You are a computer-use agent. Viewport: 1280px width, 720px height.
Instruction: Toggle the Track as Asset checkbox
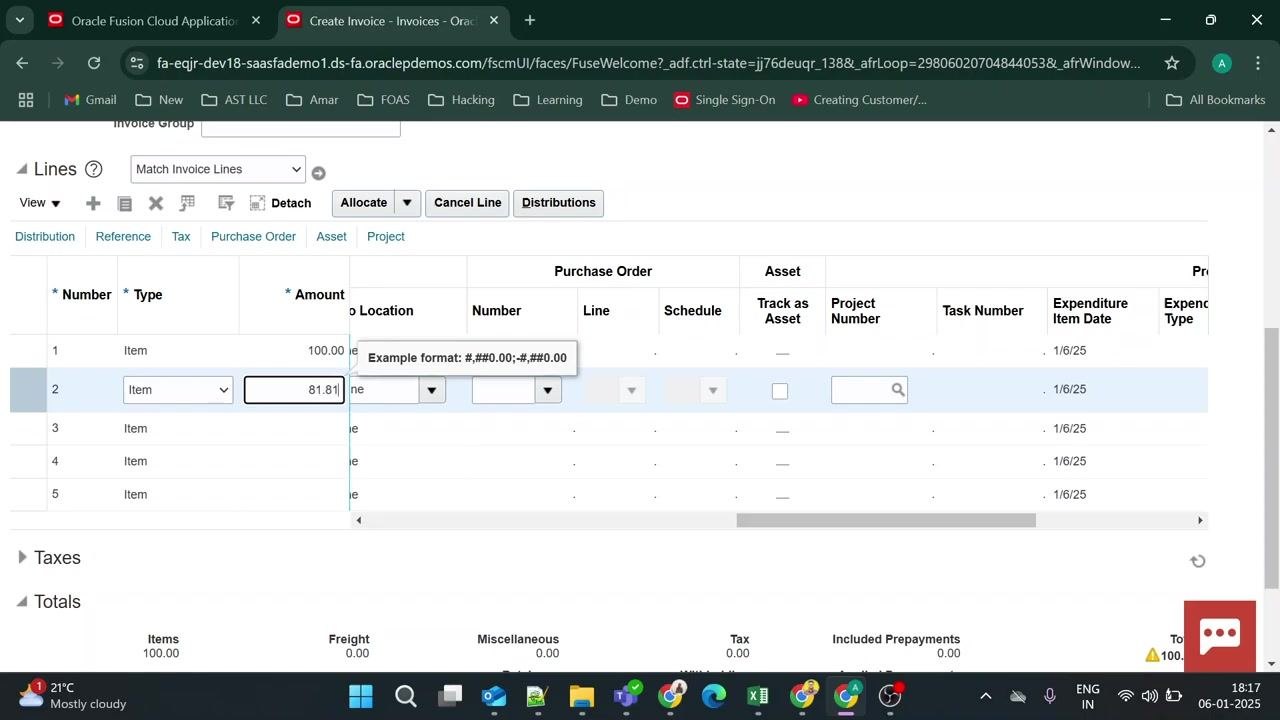[780, 391]
